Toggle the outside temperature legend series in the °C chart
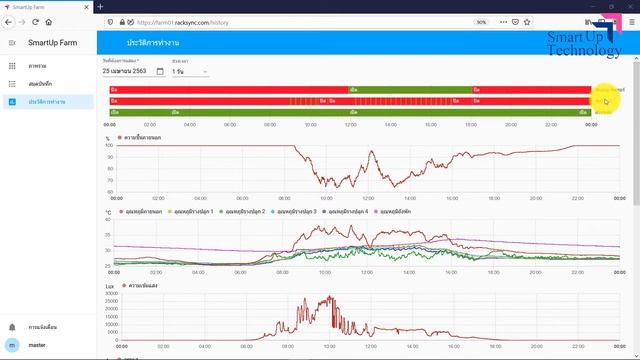 [x=140, y=211]
